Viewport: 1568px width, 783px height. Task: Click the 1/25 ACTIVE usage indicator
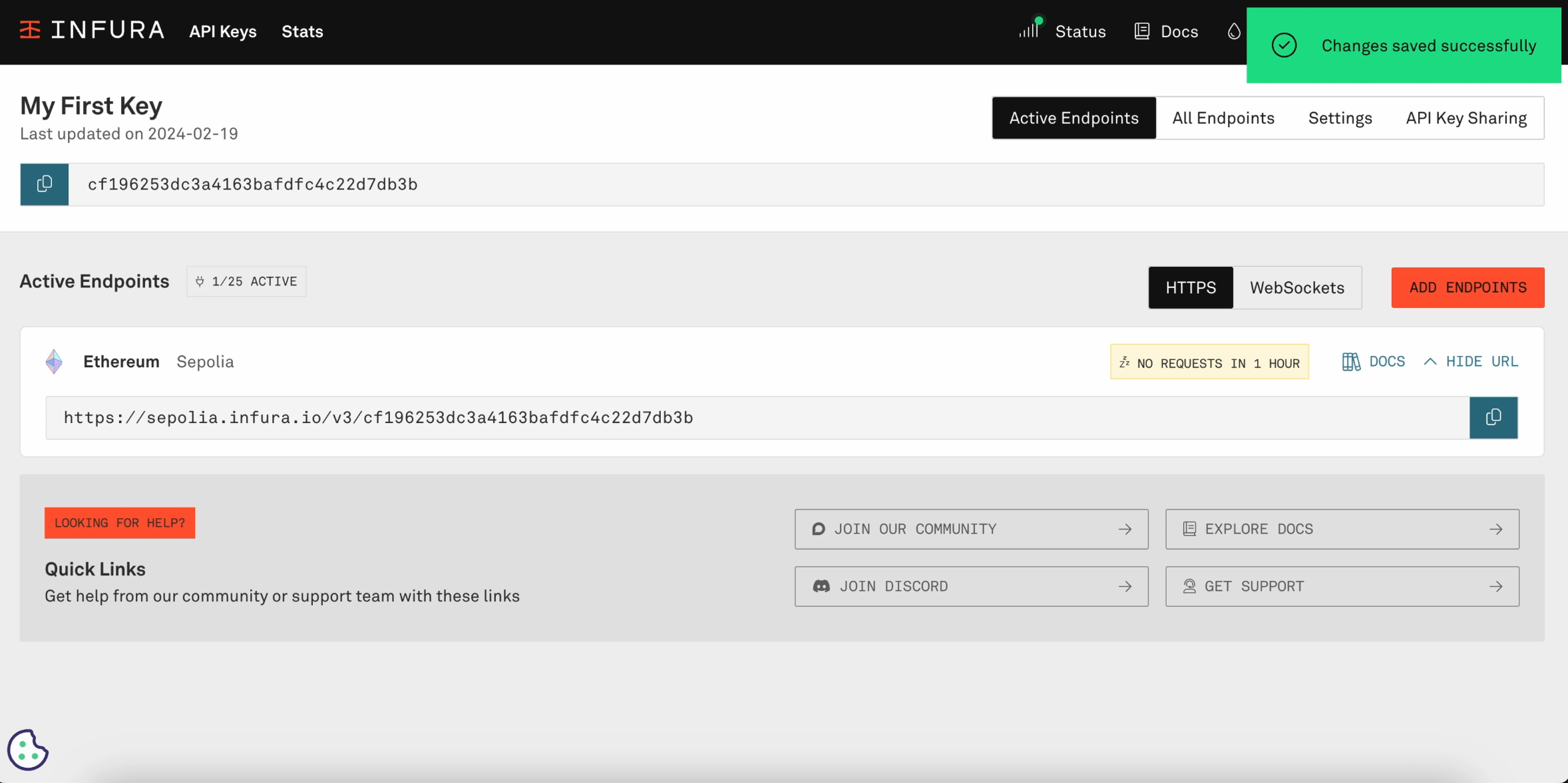(246, 281)
